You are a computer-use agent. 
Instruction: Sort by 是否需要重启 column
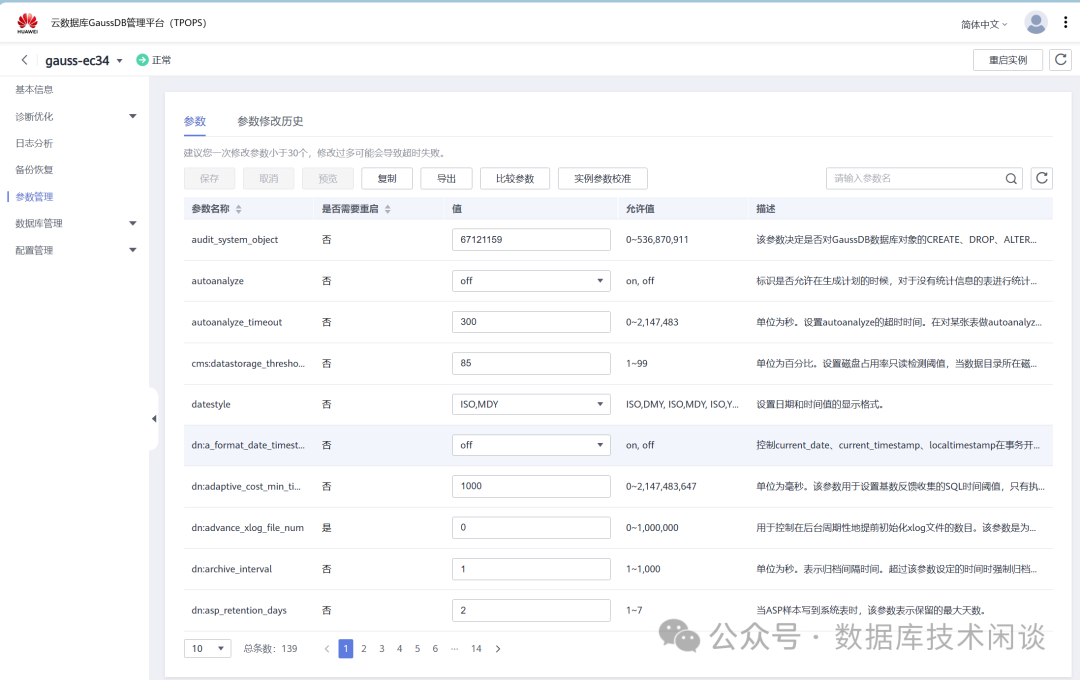(388, 209)
